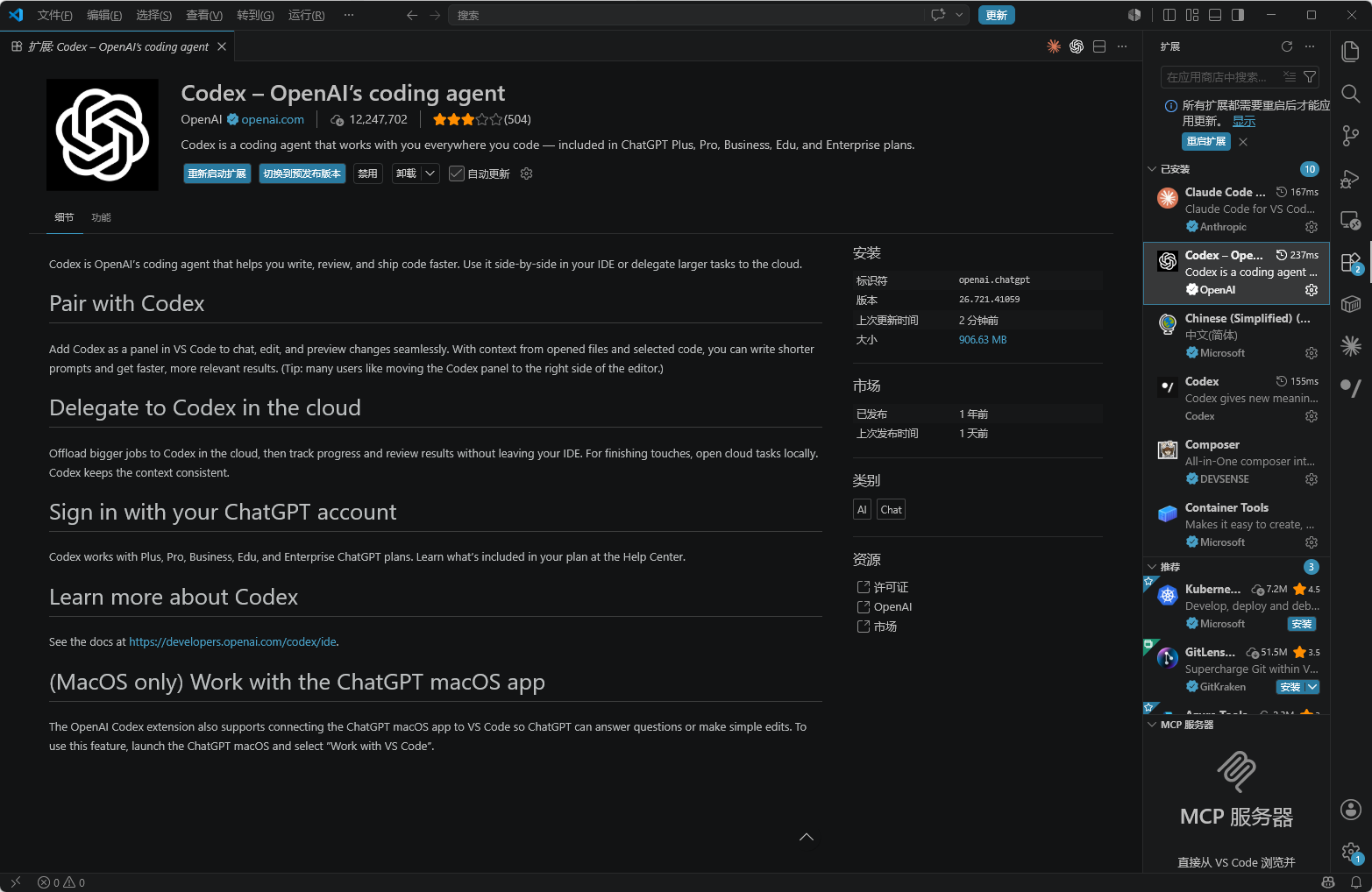Open the Explorer view in activity bar

tap(1351, 52)
